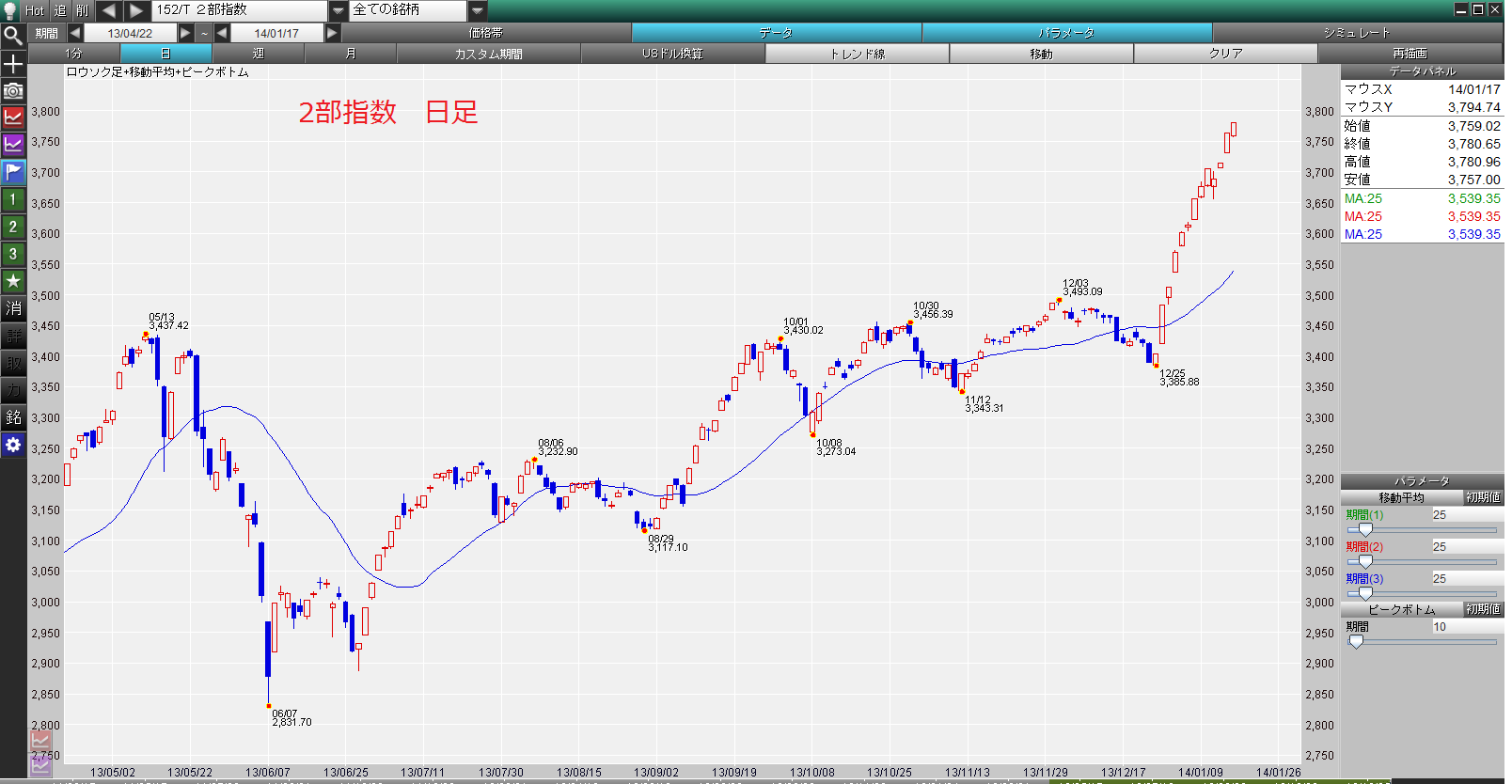
Task: Reset ピークボトム parameters with 初期値
Action: [1483, 609]
